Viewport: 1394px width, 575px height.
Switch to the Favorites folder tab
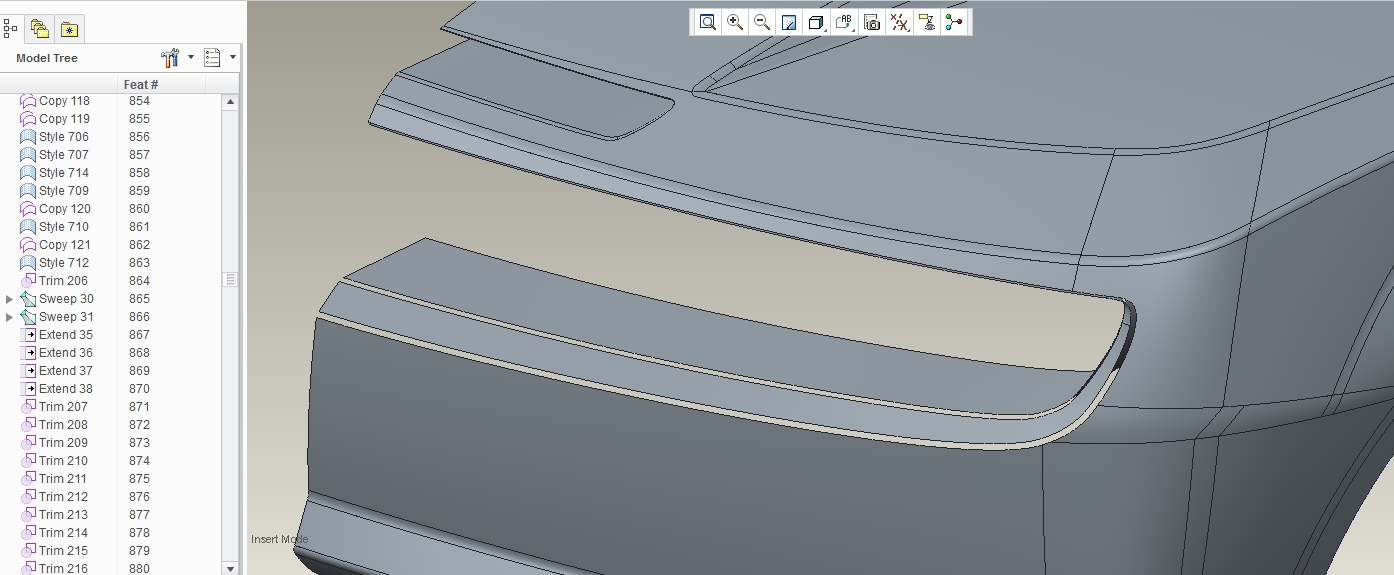[69, 29]
